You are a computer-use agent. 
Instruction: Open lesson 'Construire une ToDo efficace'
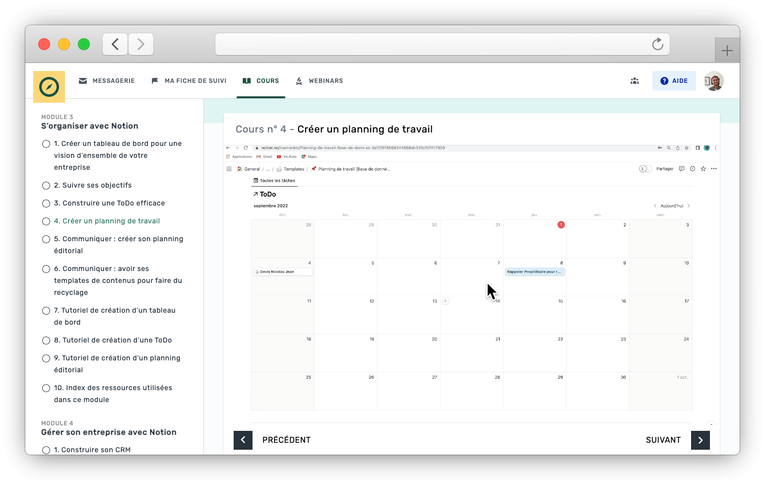coord(109,203)
